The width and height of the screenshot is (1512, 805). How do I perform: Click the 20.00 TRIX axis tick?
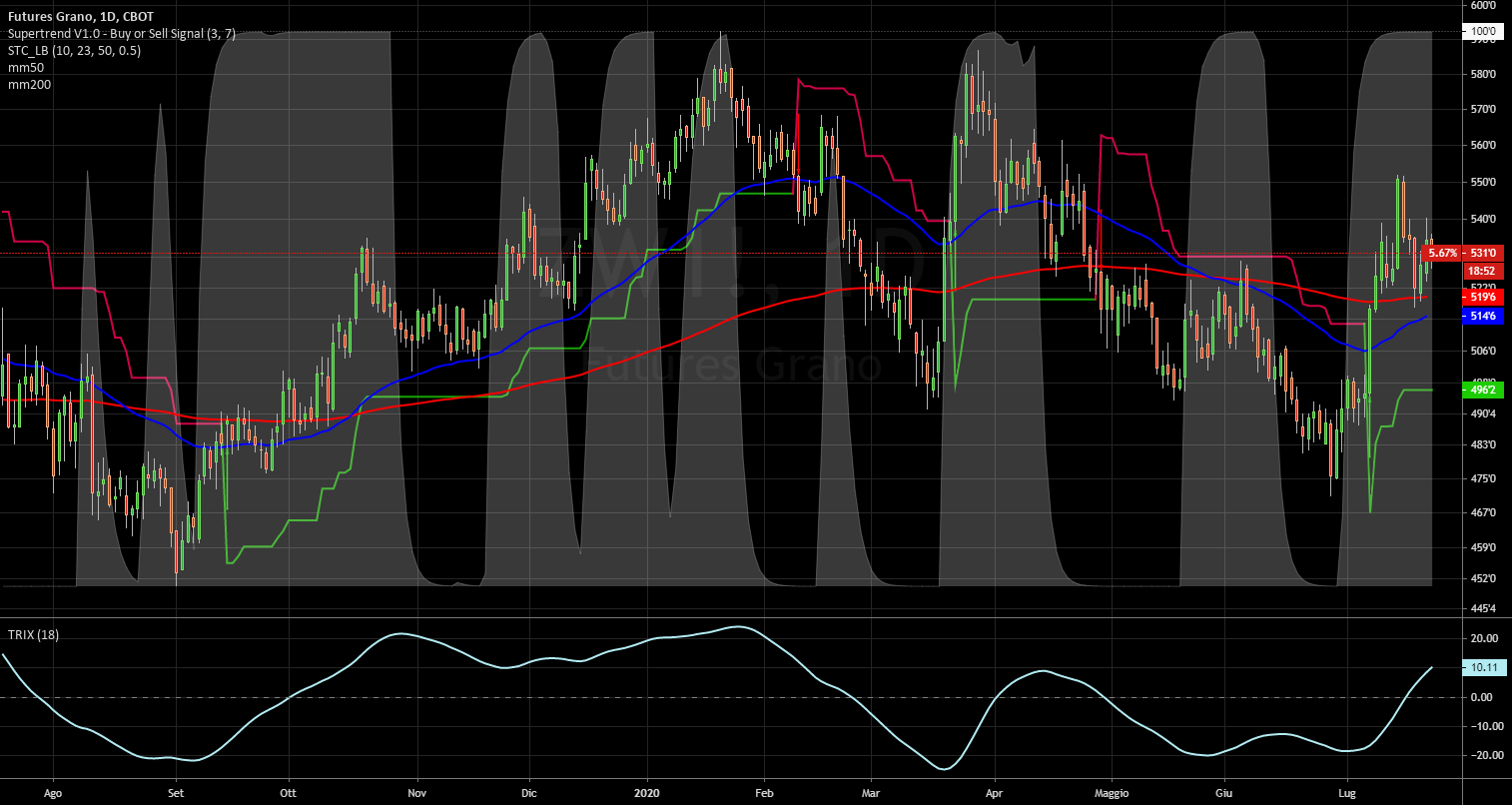(x=1483, y=638)
